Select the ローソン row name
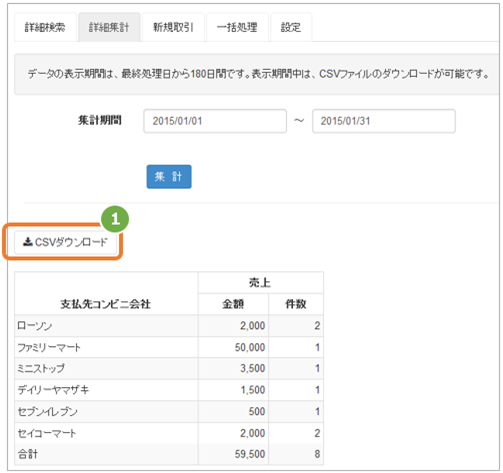 point(35,326)
